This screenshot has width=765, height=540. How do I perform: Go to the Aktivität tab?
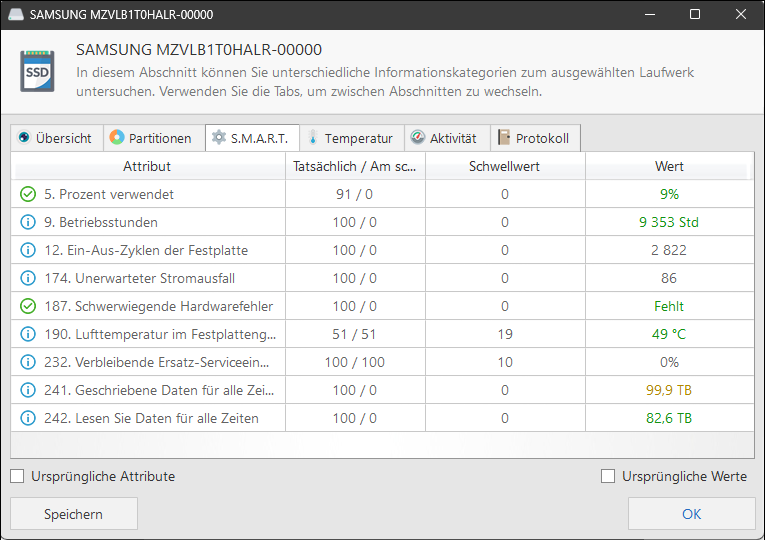[x=444, y=138]
